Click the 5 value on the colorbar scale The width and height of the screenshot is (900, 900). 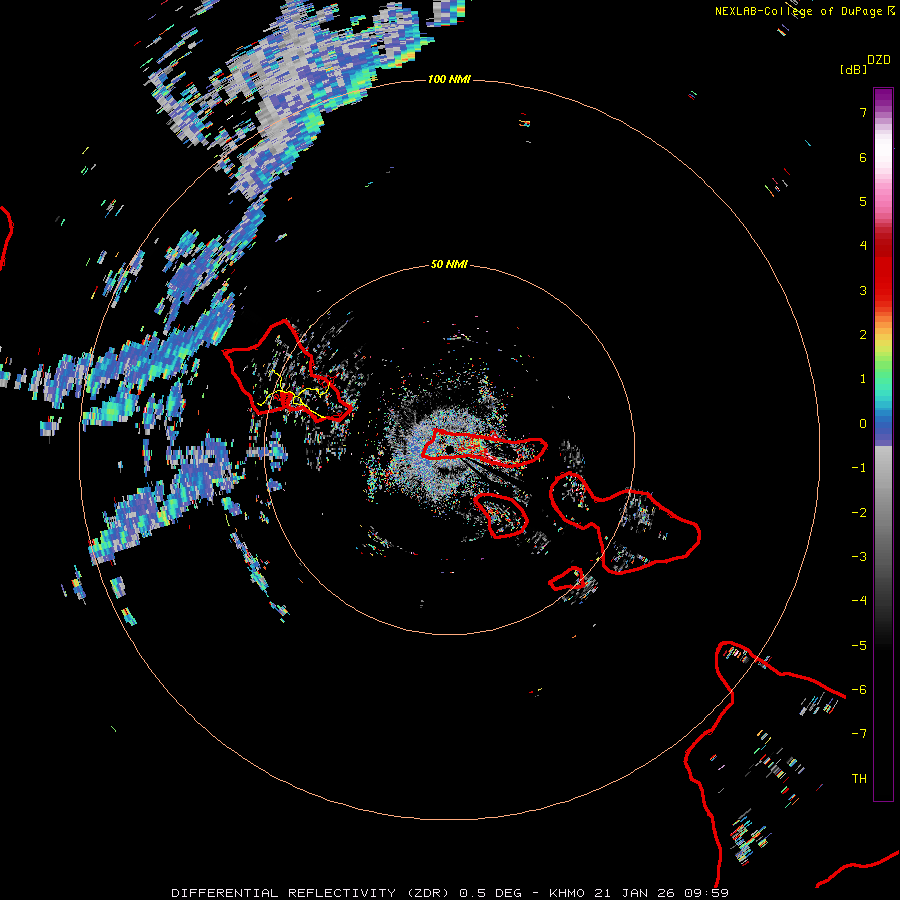point(863,201)
